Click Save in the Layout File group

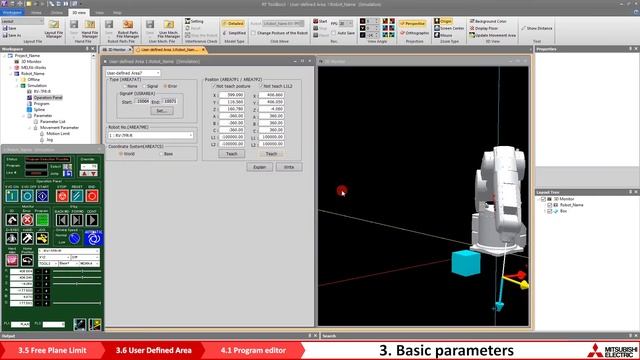coord(10,29)
